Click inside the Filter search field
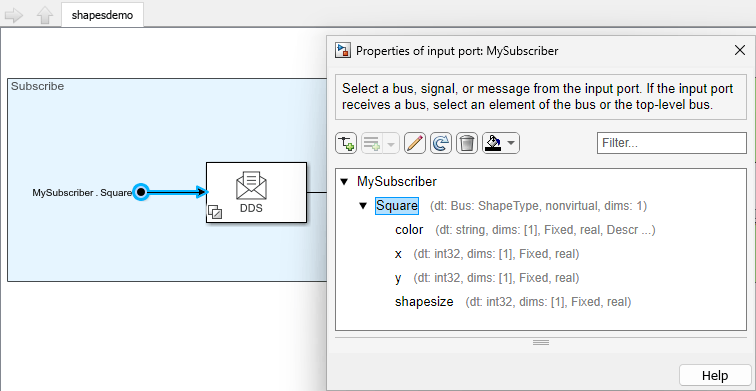Viewport: 756px width, 391px height. point(672,143)
